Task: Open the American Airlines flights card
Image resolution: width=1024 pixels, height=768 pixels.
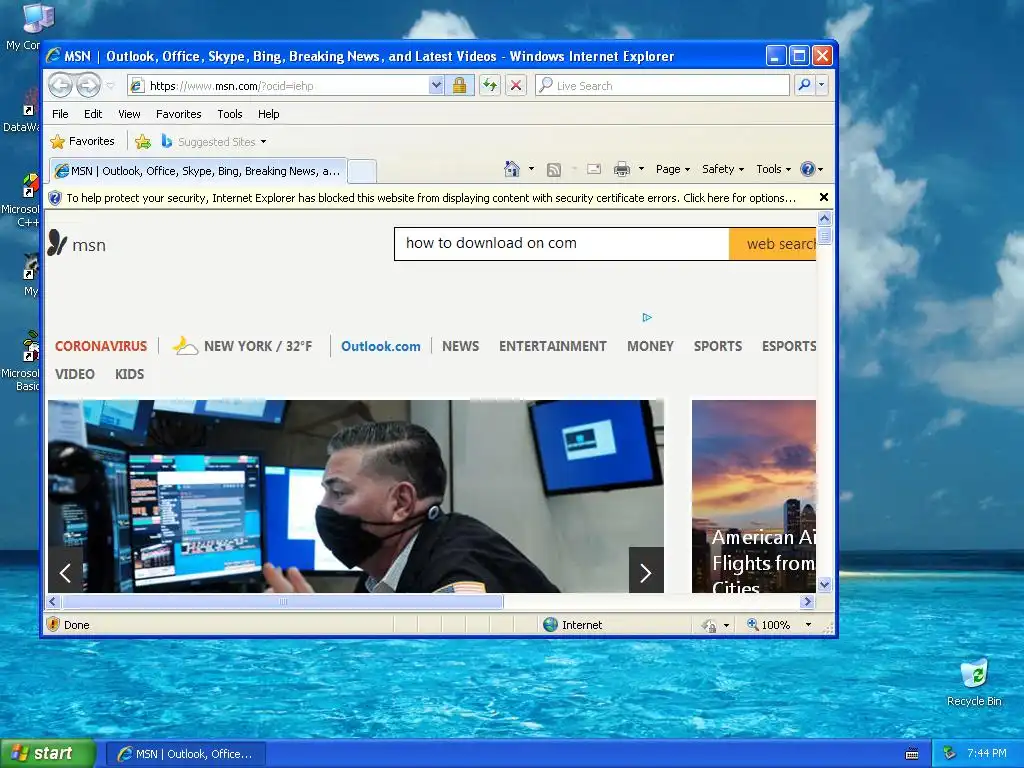Action: coord(754,496)
